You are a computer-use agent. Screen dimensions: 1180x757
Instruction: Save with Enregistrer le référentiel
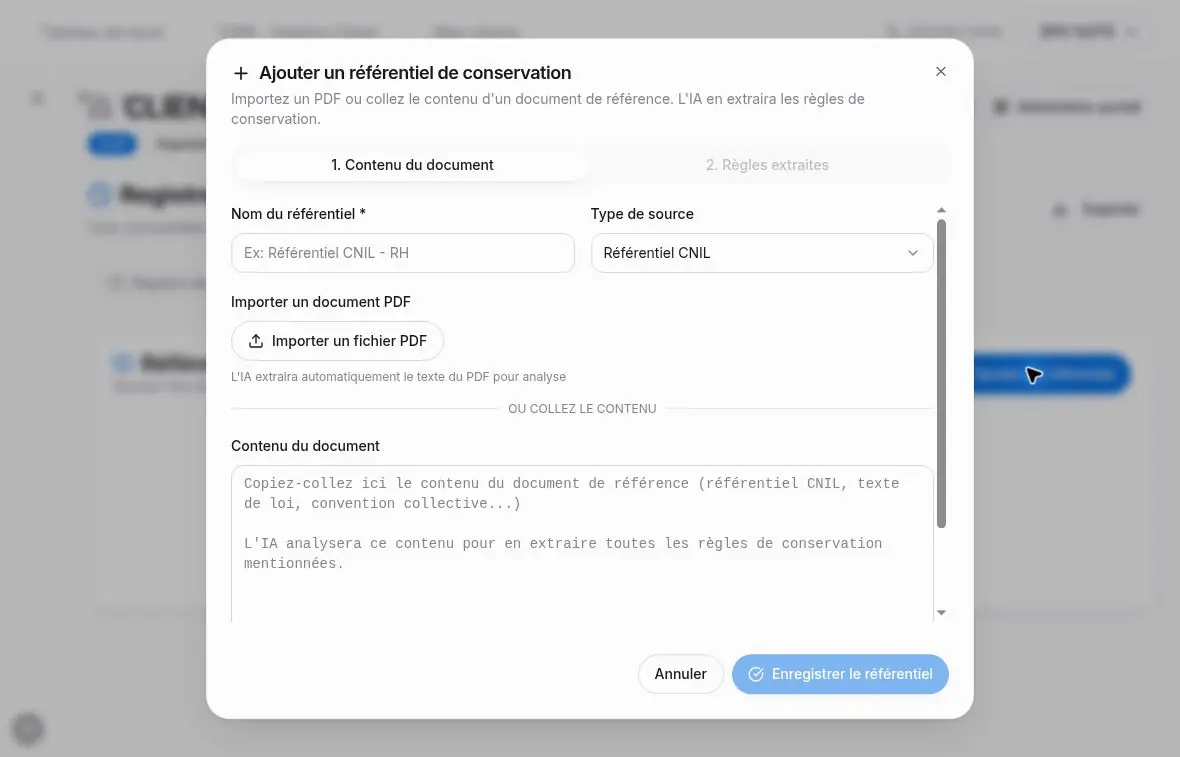click(840, 674)
